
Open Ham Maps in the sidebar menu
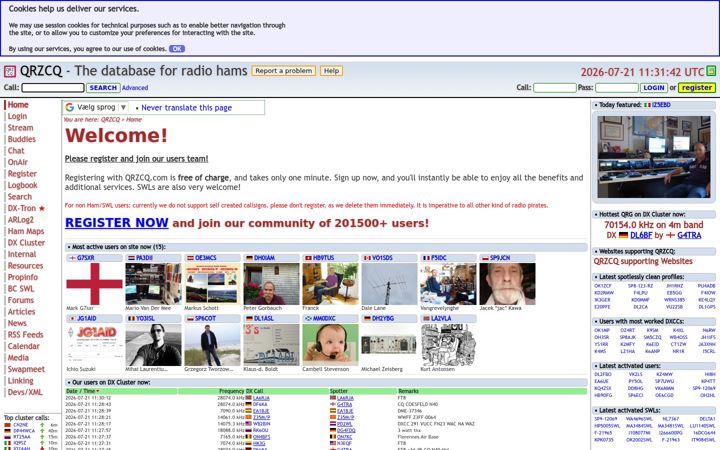click(x=26, y=231)
